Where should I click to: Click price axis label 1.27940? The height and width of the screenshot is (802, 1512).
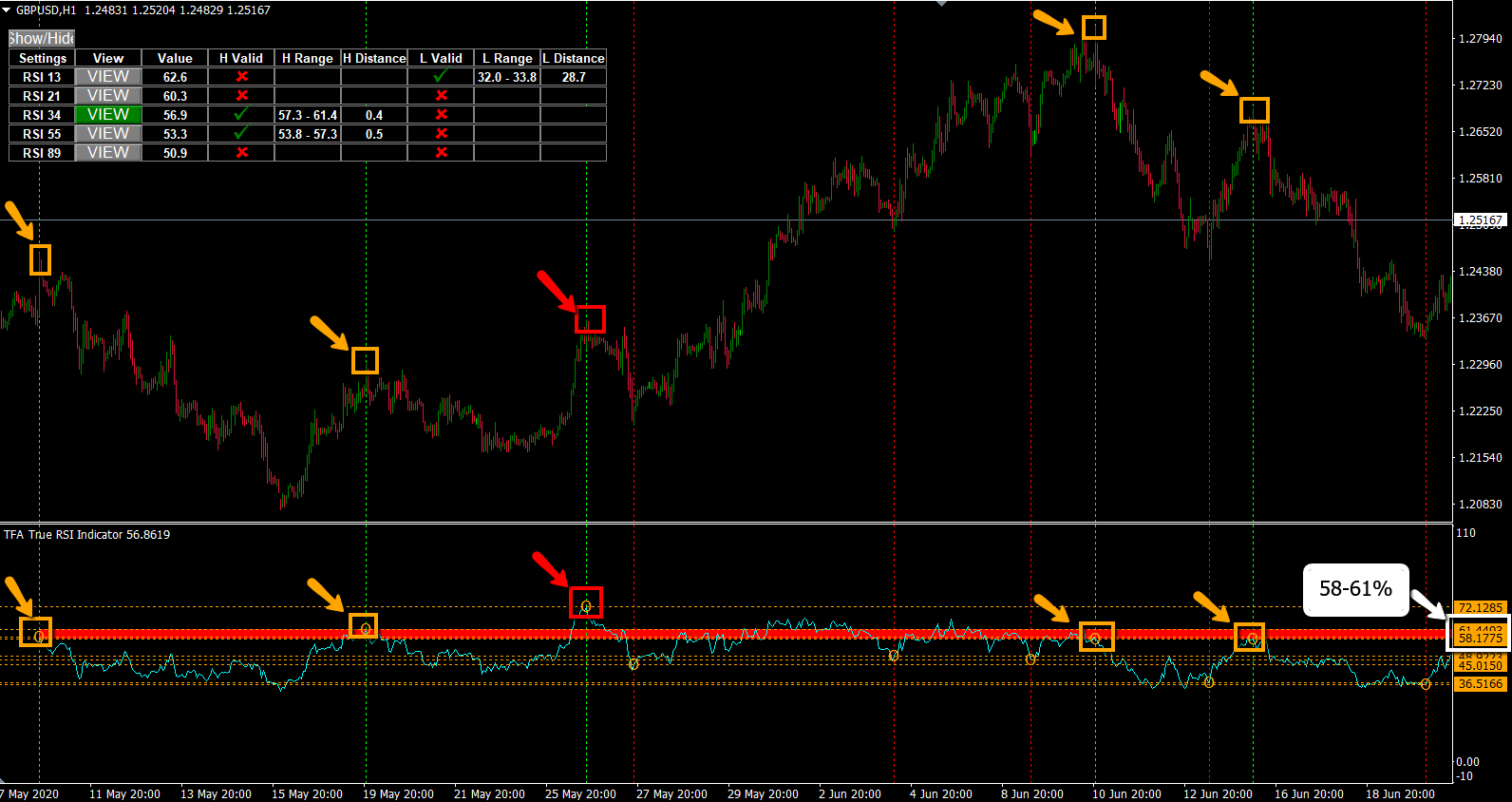[1481, 39]
